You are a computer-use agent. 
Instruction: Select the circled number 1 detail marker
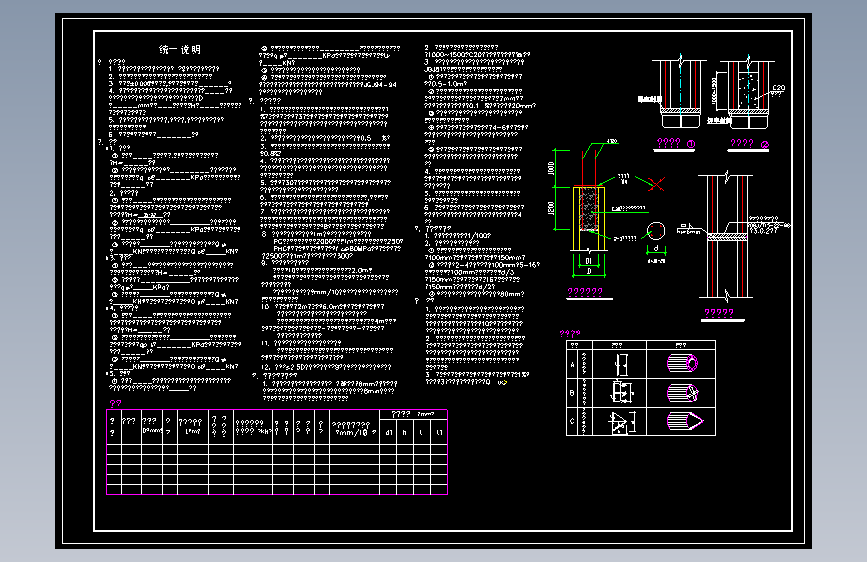tap(691, 144)
